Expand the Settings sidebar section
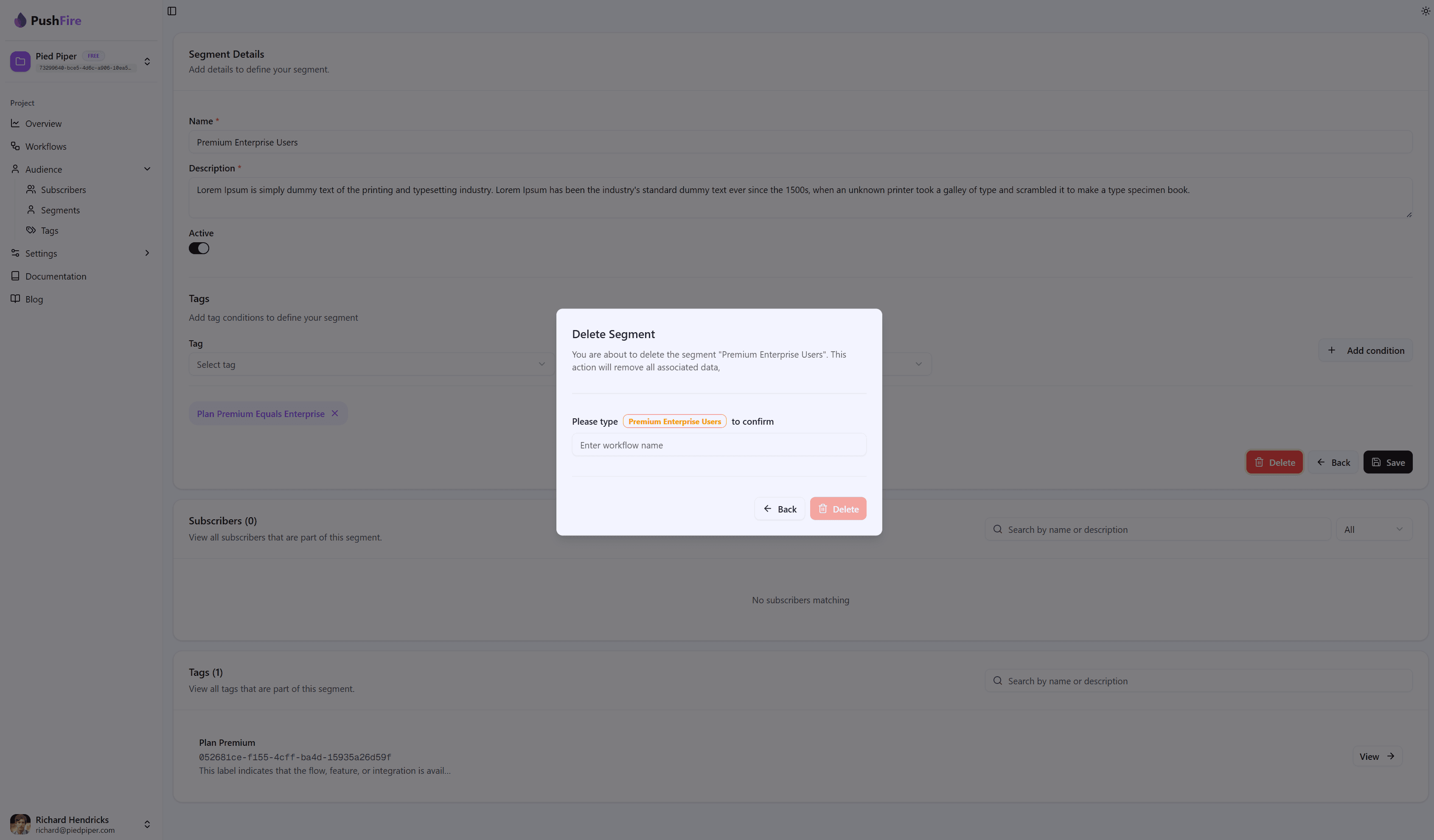Image resolution: width=1434 pixels, height=840 pixels. click(147, 253)
